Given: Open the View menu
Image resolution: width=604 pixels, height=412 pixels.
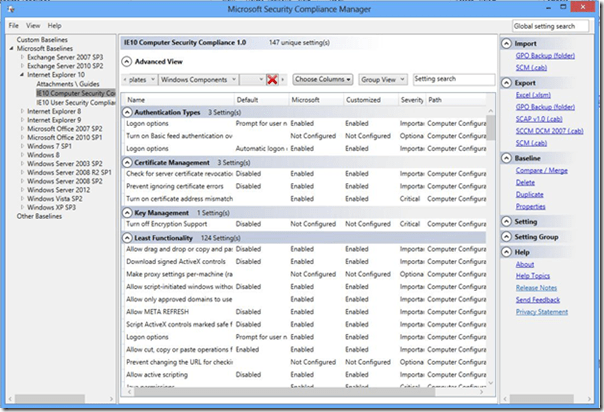Looking at the screenshot, I should point(33,25).
